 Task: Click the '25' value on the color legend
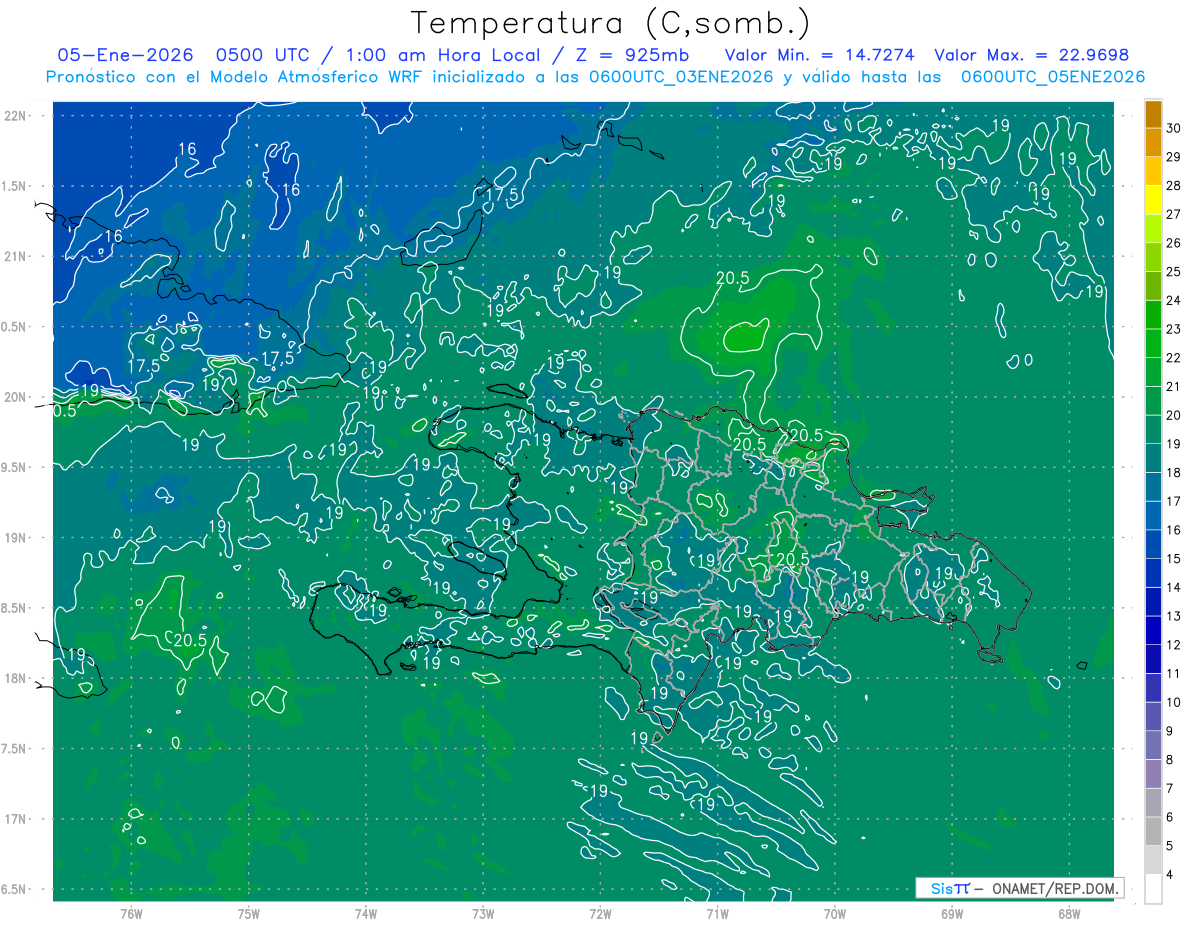(1174, 272)
